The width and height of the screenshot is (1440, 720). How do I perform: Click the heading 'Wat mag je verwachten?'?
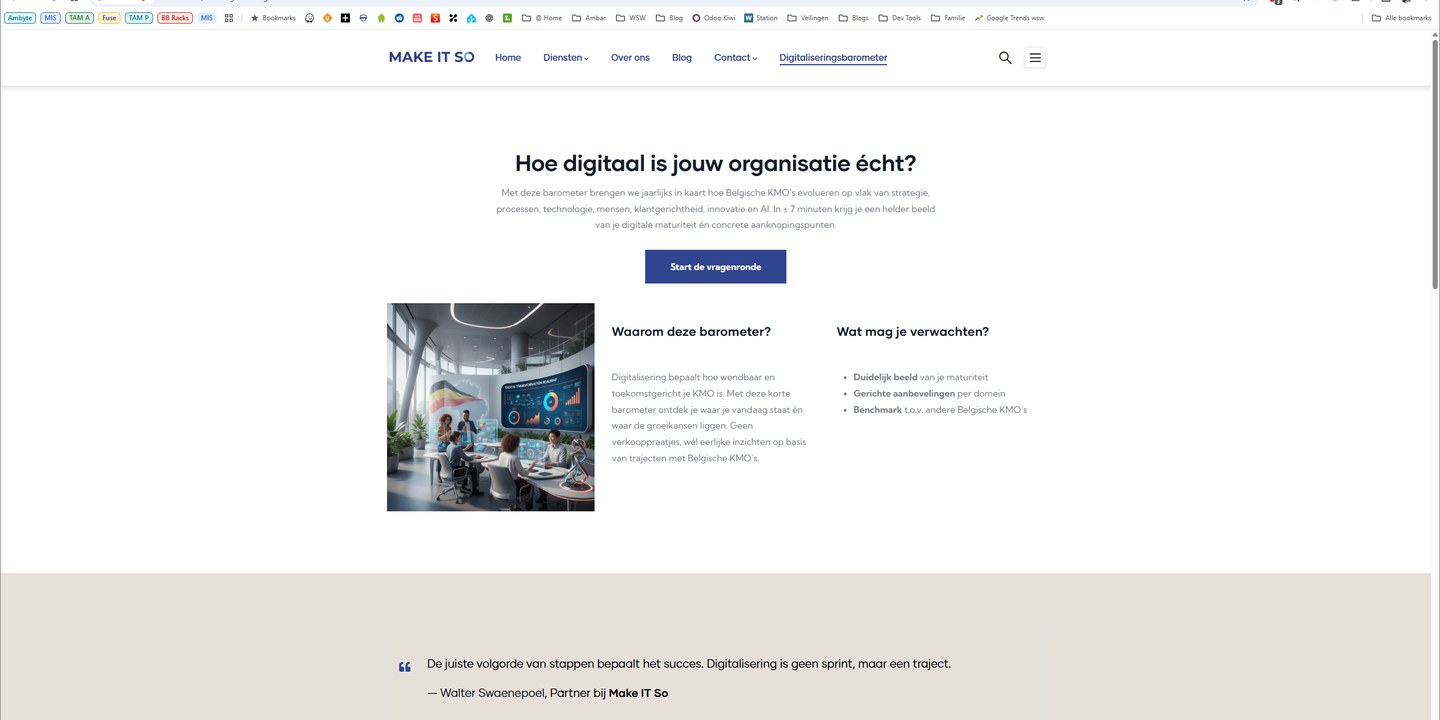click(x=912, y=332)
